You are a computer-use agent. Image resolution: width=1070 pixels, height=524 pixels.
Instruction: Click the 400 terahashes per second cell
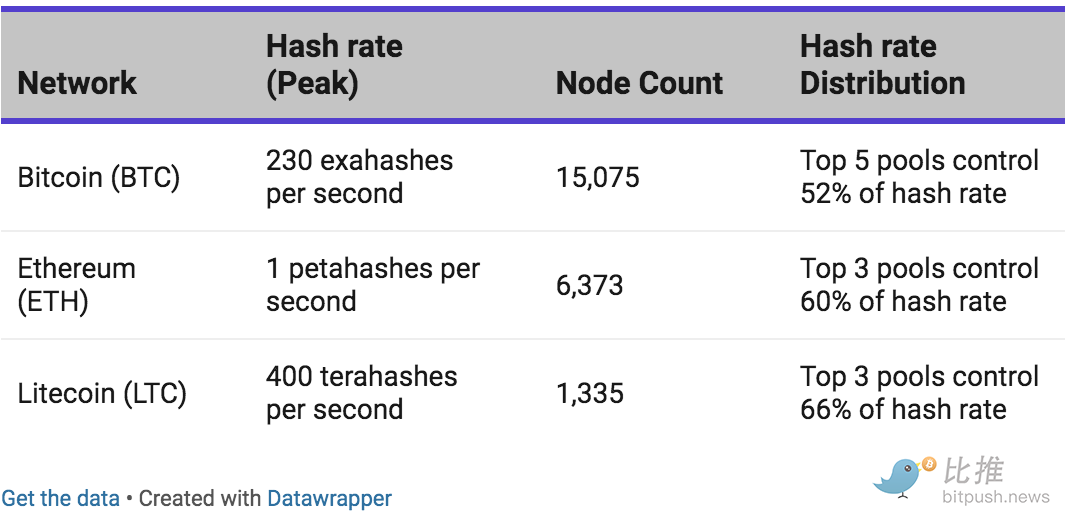[361, 394]
